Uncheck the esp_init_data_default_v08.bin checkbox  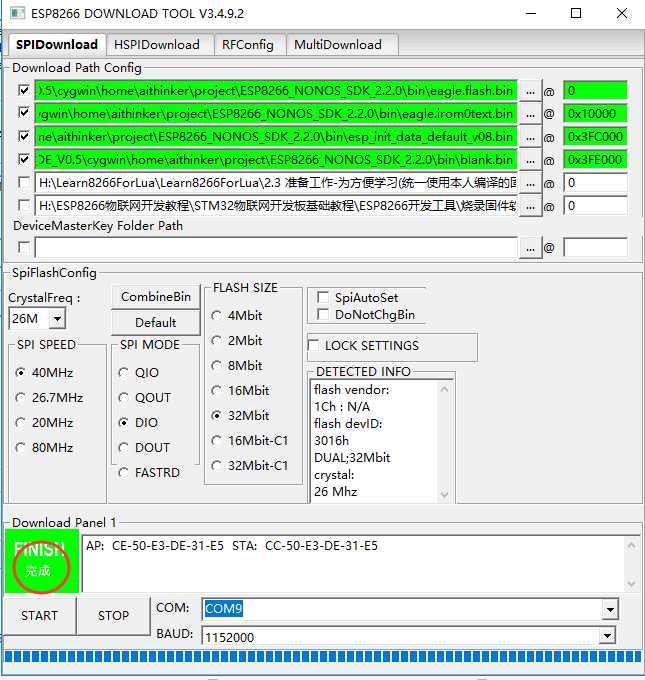pyautogui.click(x=24, y=136)
